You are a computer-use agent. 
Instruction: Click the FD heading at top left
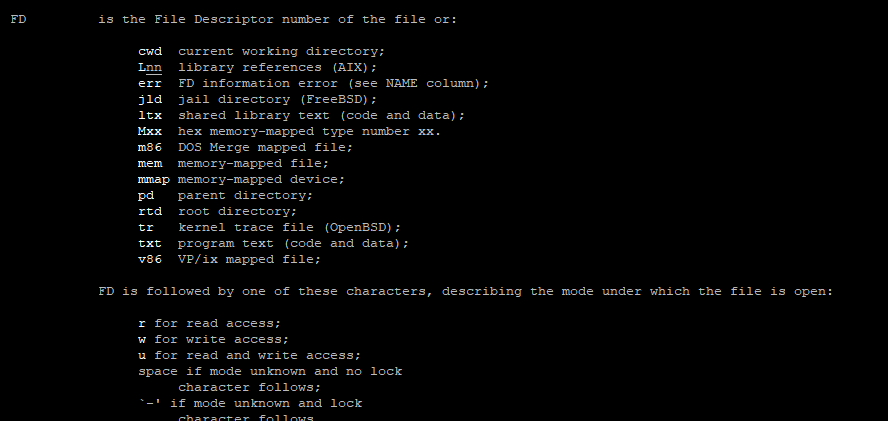[18, 19]
